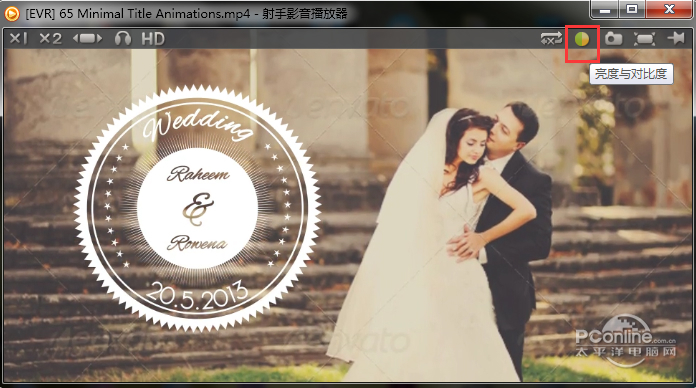Toggle HD quality mode

click(153, 39)
